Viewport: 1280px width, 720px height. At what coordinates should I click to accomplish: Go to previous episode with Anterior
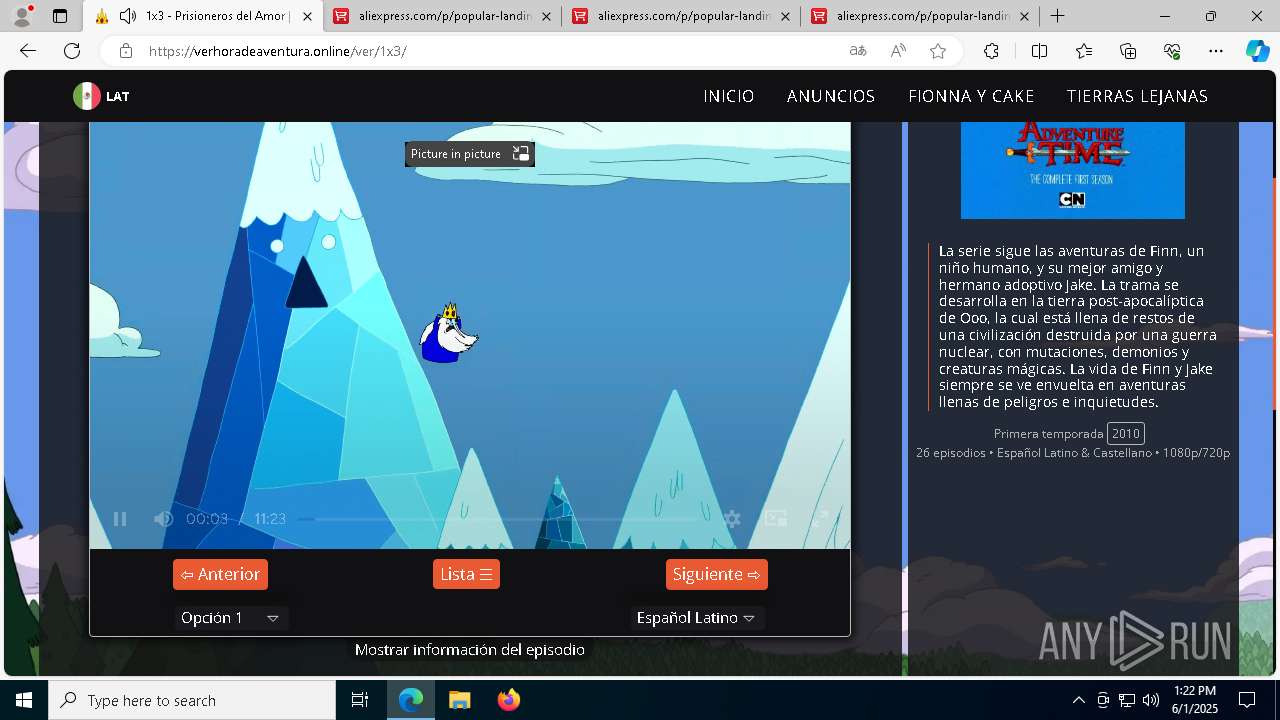(220, 574)
